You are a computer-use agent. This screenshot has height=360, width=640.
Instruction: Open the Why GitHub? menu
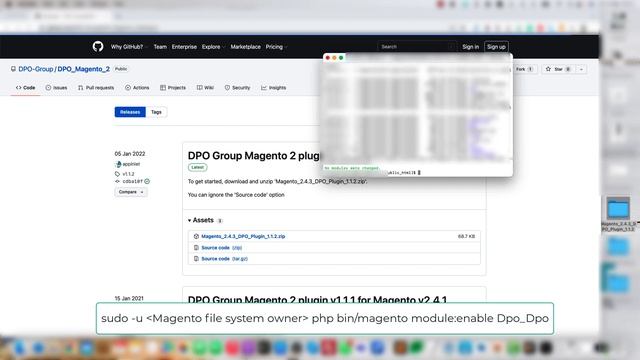(129, 47)
